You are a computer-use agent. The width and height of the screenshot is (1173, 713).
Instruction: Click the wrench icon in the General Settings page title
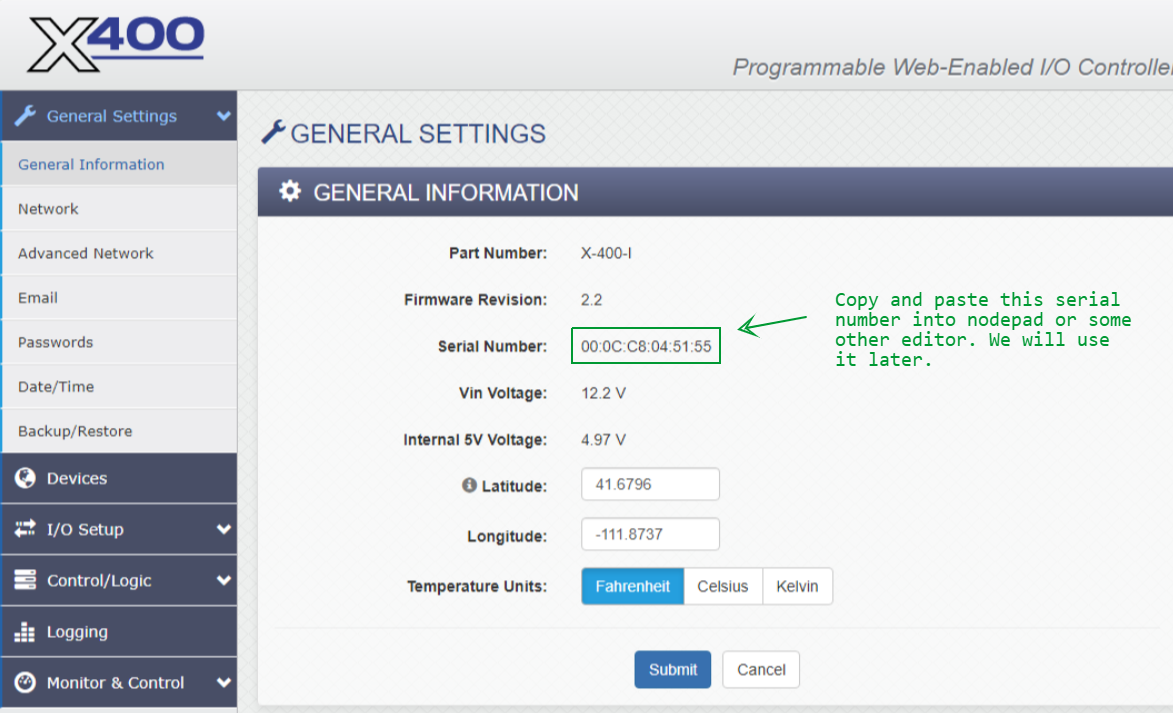pyautogui.click(x=276, y=131)
